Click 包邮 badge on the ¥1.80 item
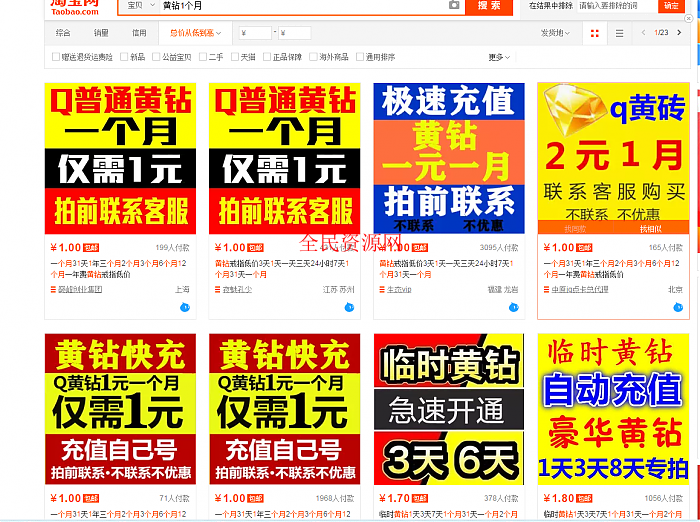700x522 pixels. [584, 498]
